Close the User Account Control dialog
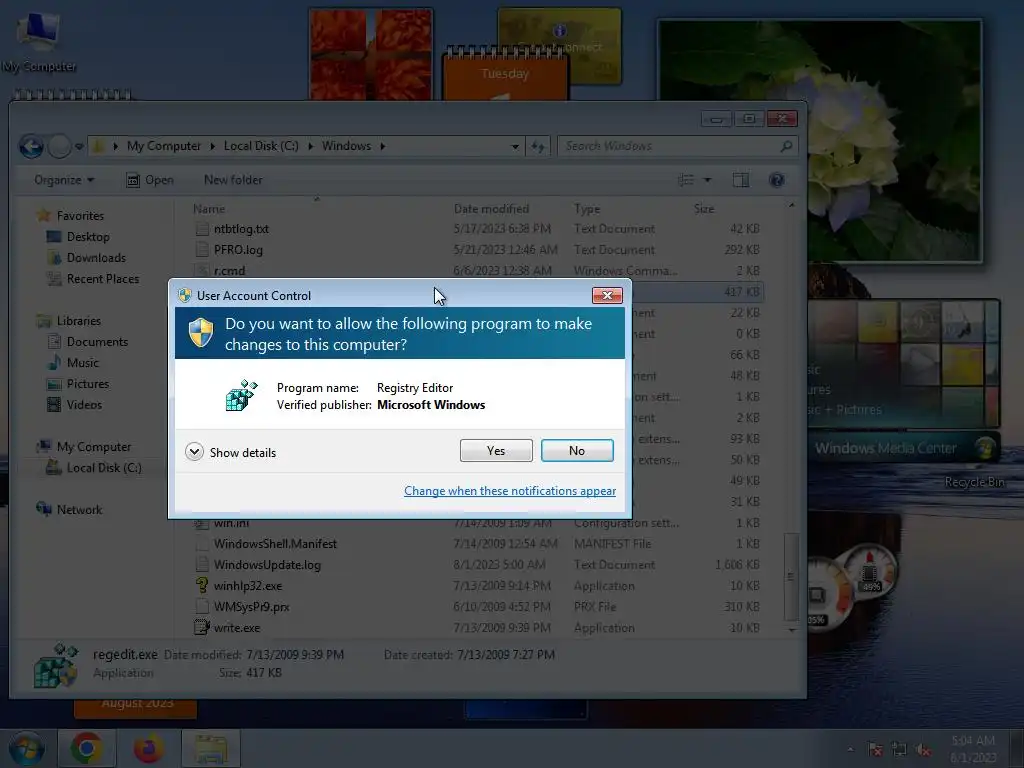 (x=607, y=295)
